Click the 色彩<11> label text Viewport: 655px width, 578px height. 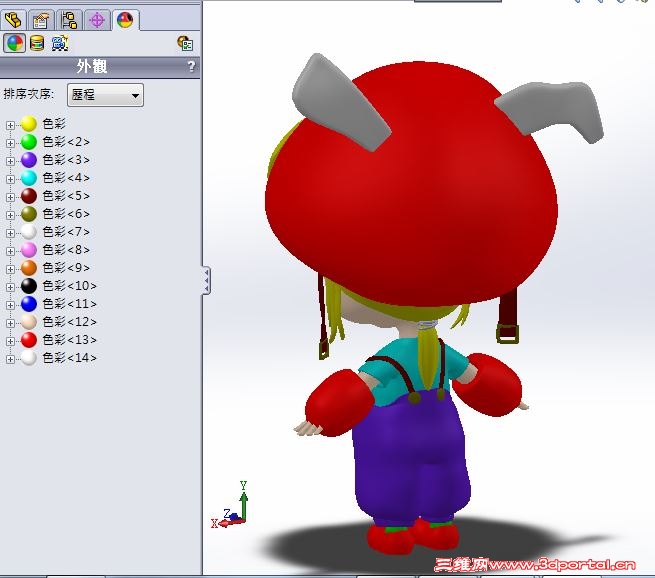click(69, 304)
